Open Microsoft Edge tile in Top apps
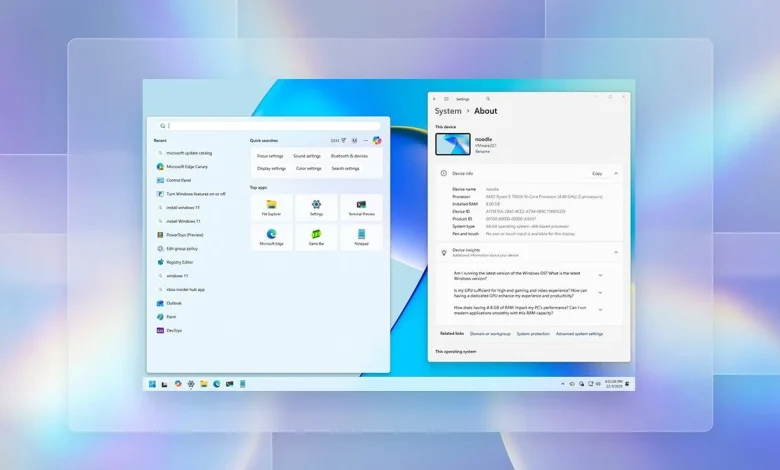The height and width of the screenshot is (470, 780). tap(272, 237)
